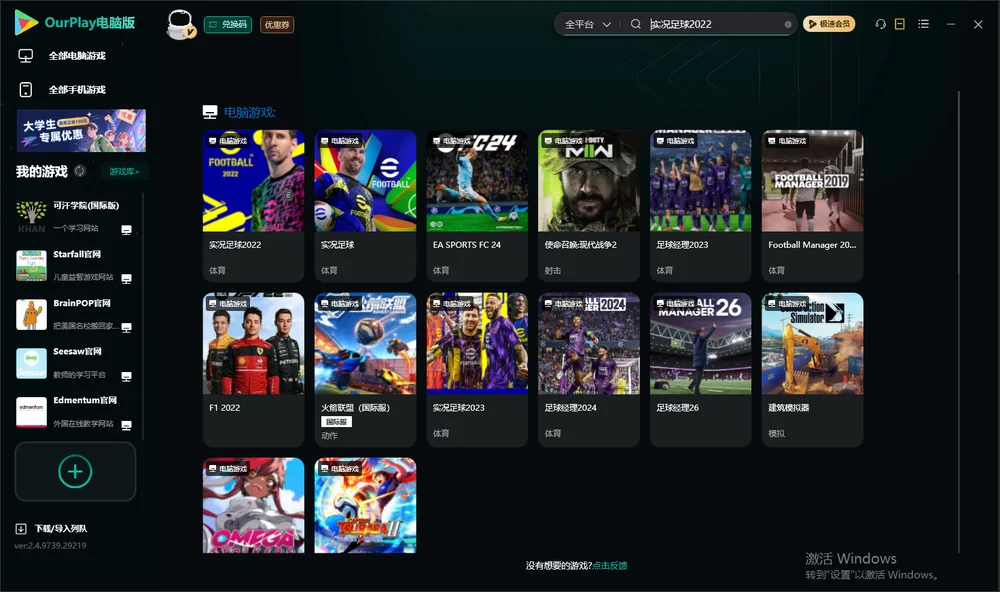Select 全部电脑游戏 in sidebar
This screenshot has width=1000, height=592.
click(77, 56)
